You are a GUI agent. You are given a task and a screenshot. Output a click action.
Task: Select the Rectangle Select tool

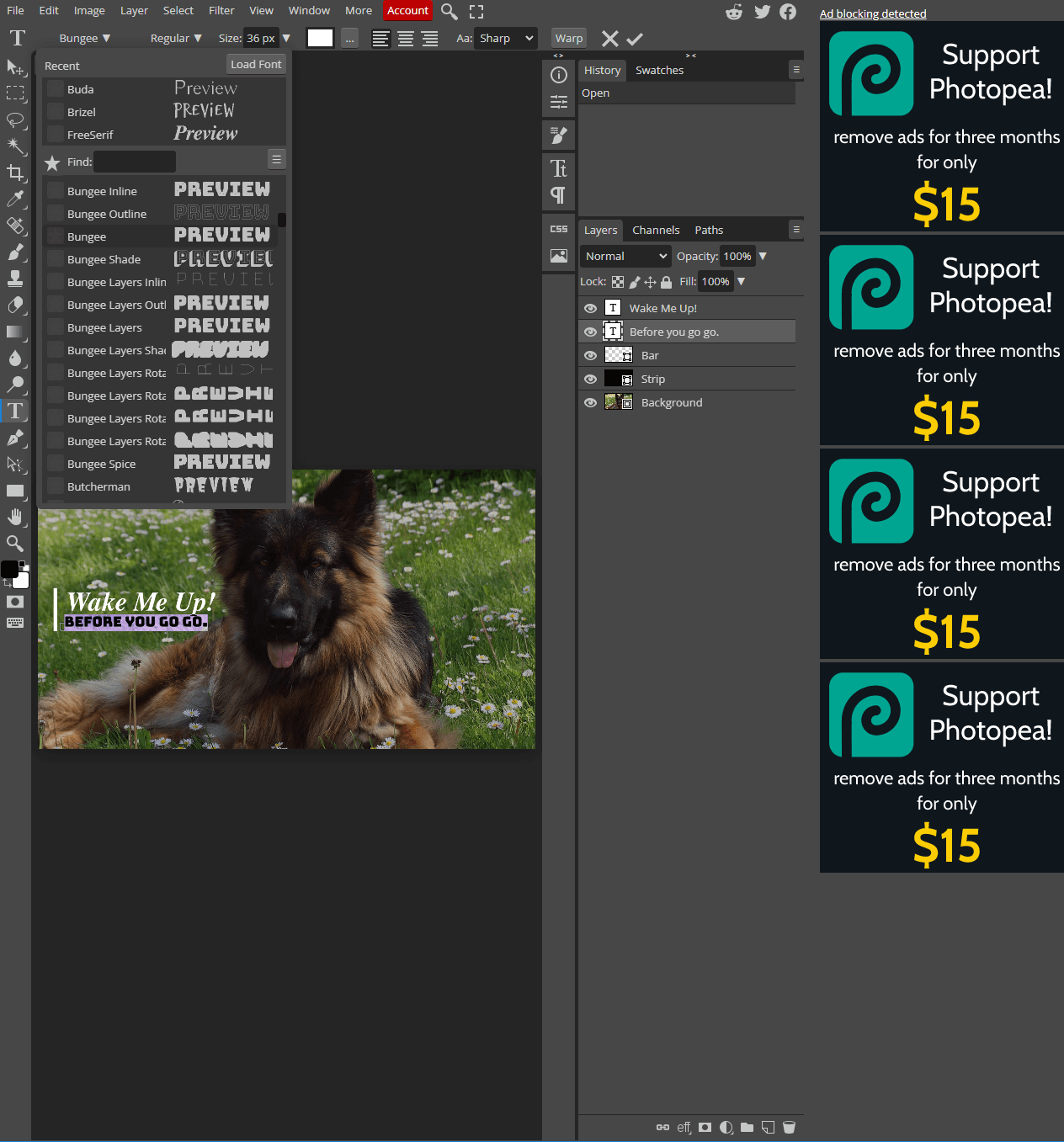[x=15, y=93]
